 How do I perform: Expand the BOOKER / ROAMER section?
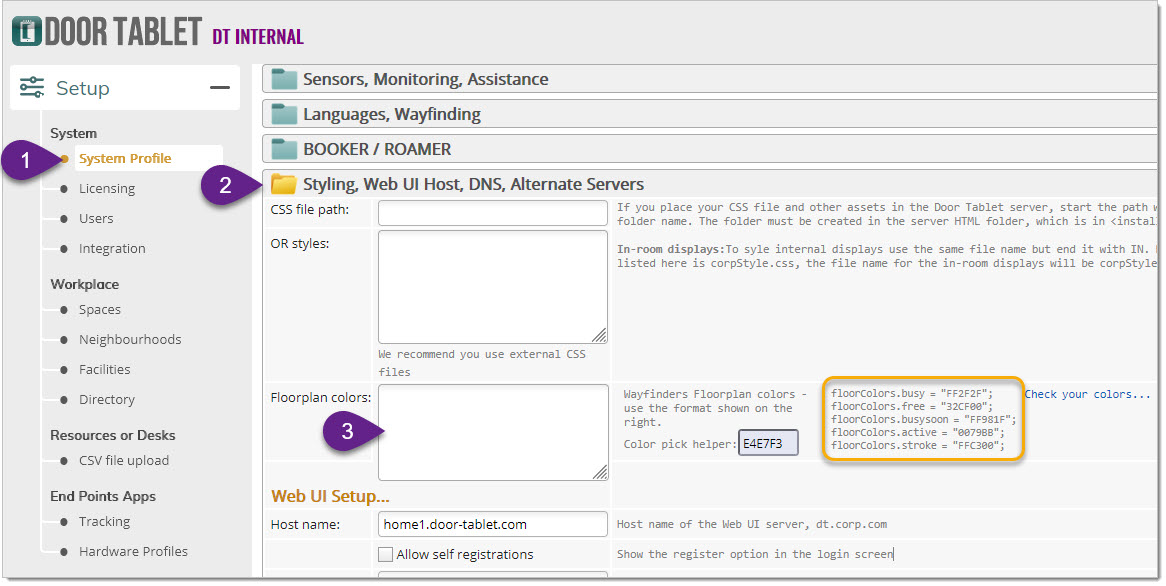point(377,149)
